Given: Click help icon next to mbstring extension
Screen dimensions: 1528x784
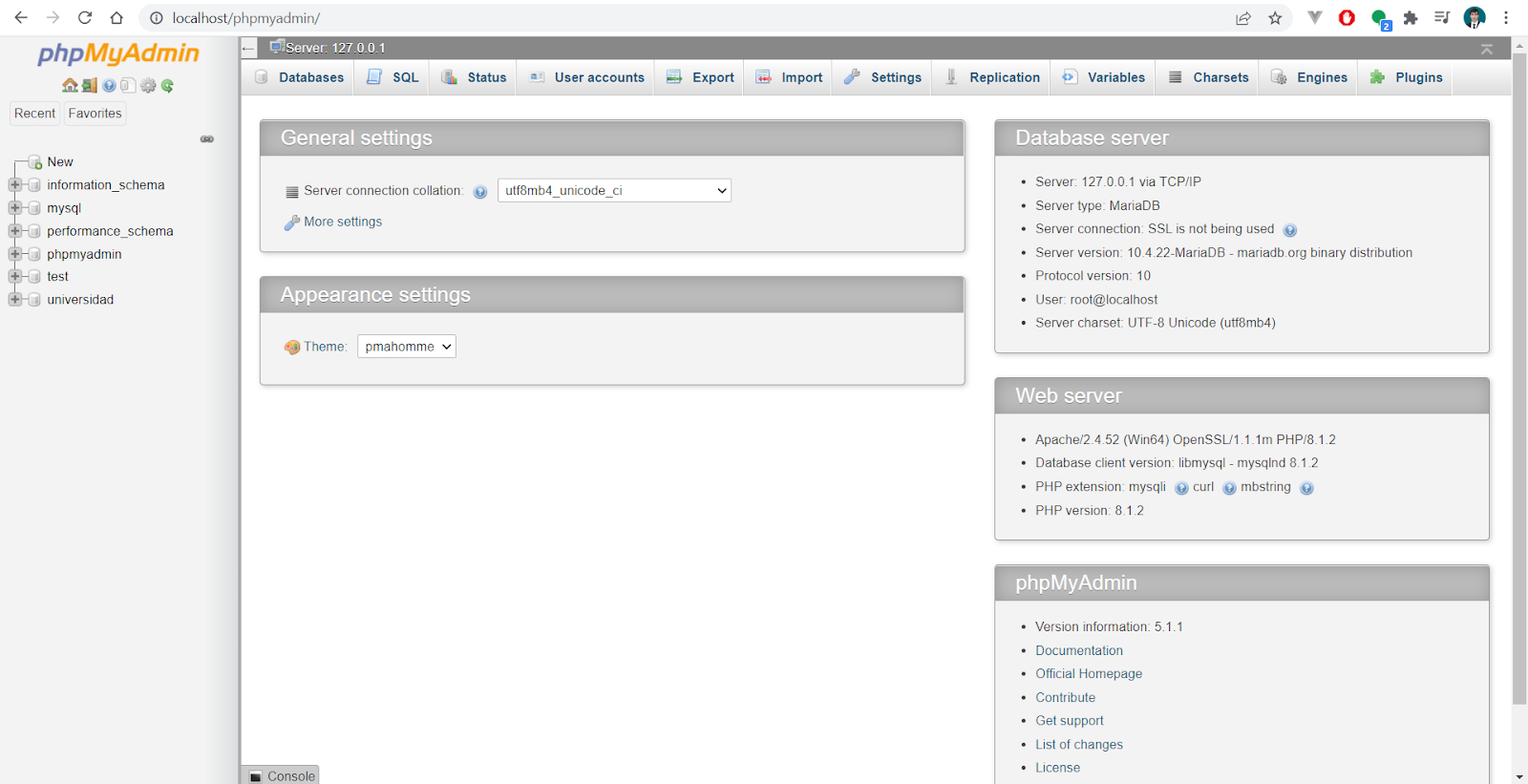Looking at the screenshot, I should pos(1306,488).
